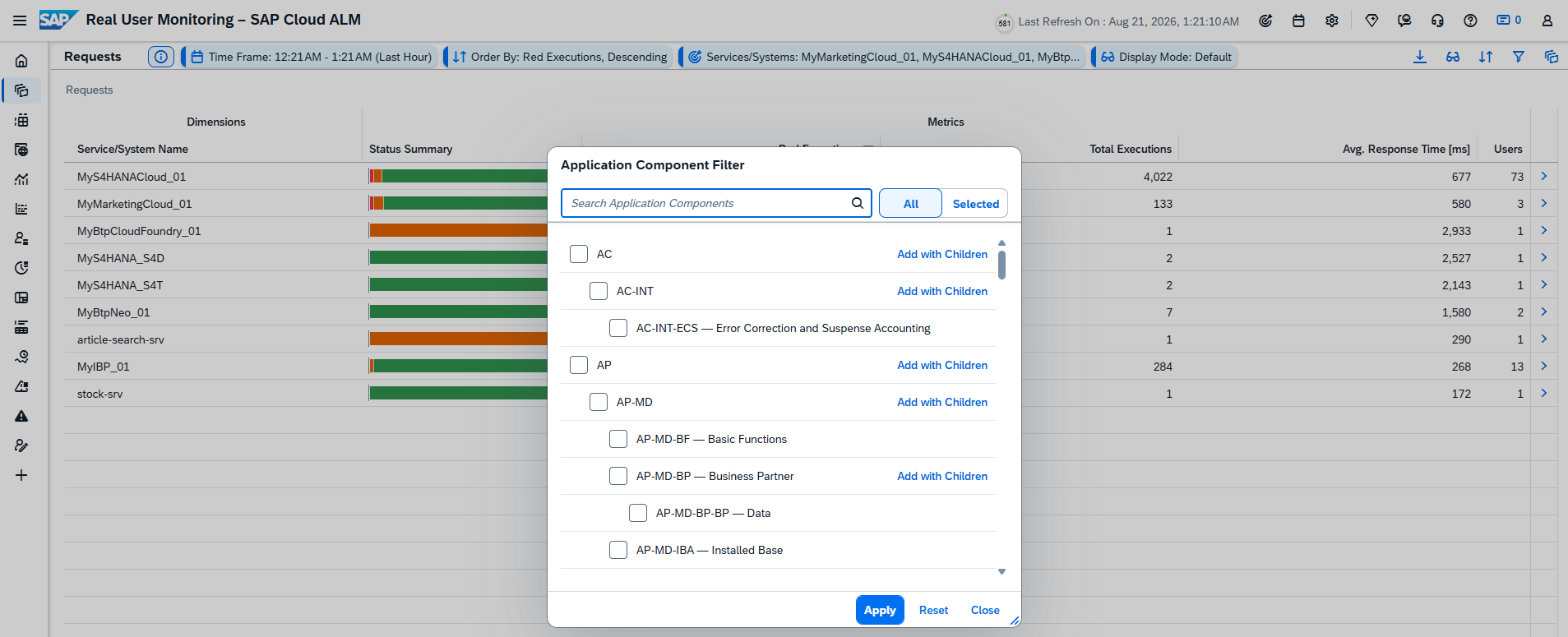Open the filter funnel icon
The width and height of the screenshot is (1568, 637).
pyautogui.click(x=1519, y=57)
